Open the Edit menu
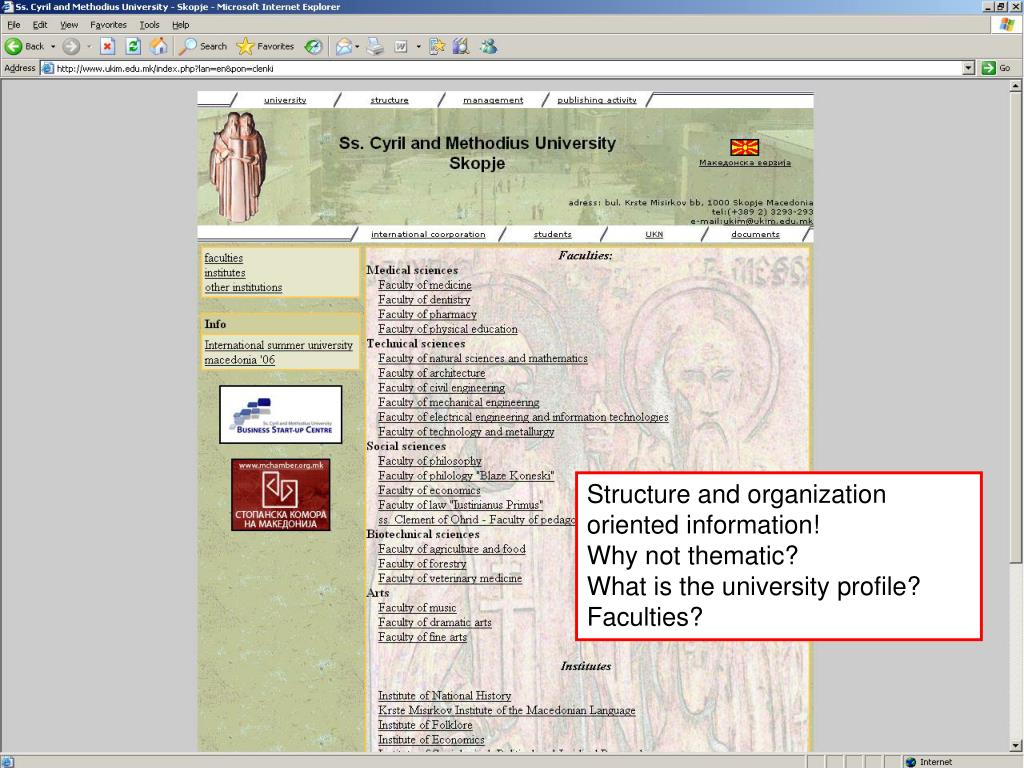Screen dimensions: 1024x768 [x=40, y=25]
